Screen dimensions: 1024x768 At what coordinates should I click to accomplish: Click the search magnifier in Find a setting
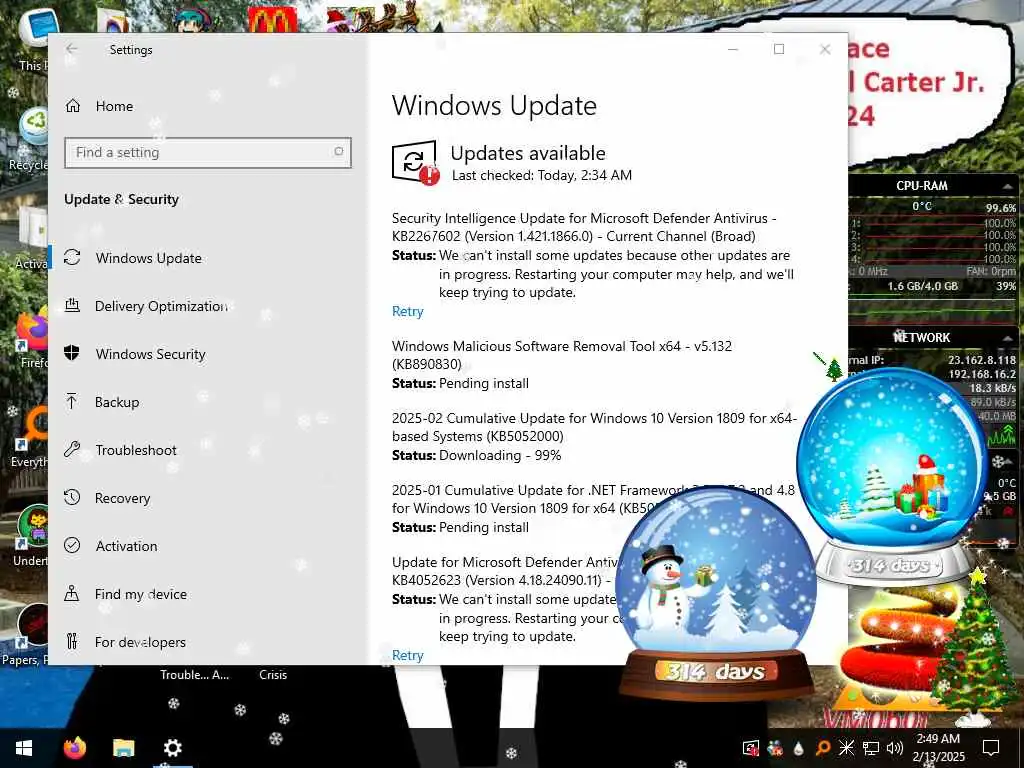338,152
